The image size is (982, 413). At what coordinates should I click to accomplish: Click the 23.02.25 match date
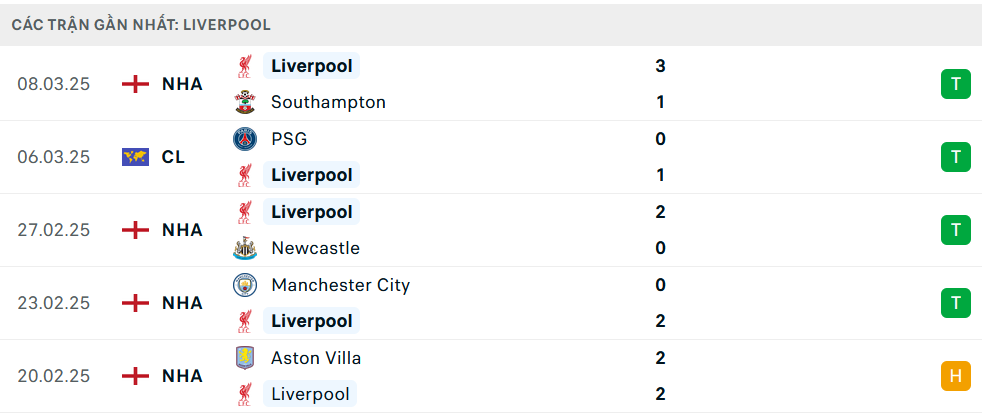tap(54, 303)
